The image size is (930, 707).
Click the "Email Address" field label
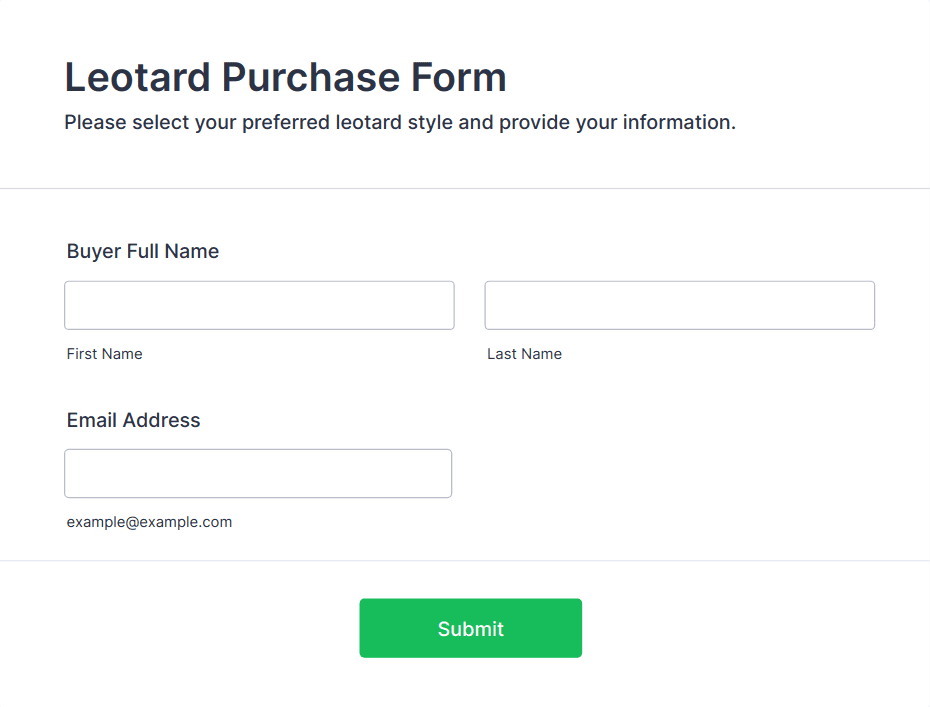[x=133, y=420]
